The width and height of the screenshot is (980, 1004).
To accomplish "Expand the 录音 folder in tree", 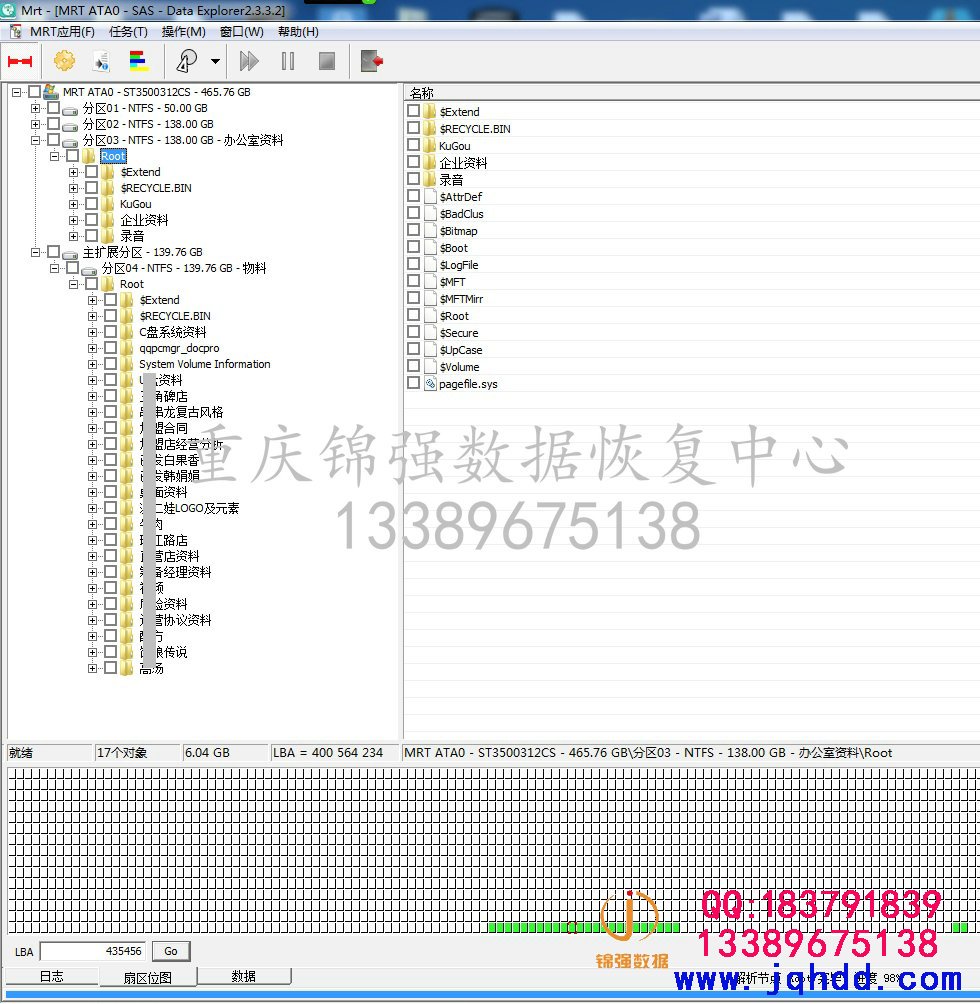I will click(74, 236).
